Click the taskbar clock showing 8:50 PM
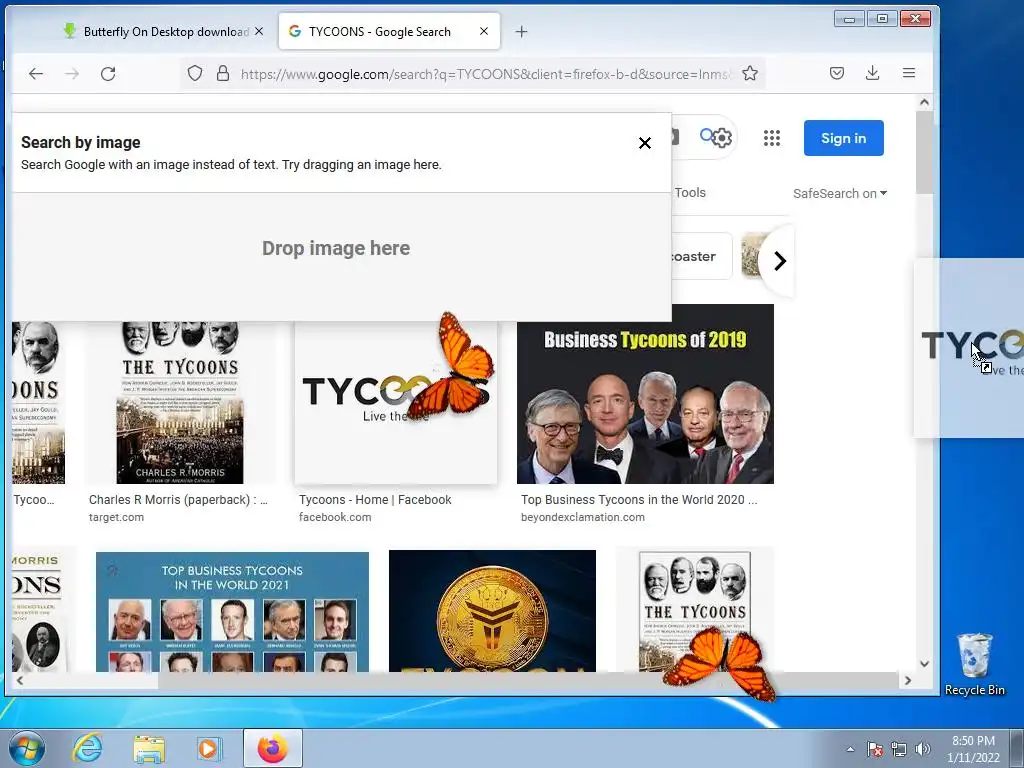 pyautogui.click(x=973, y=749)
